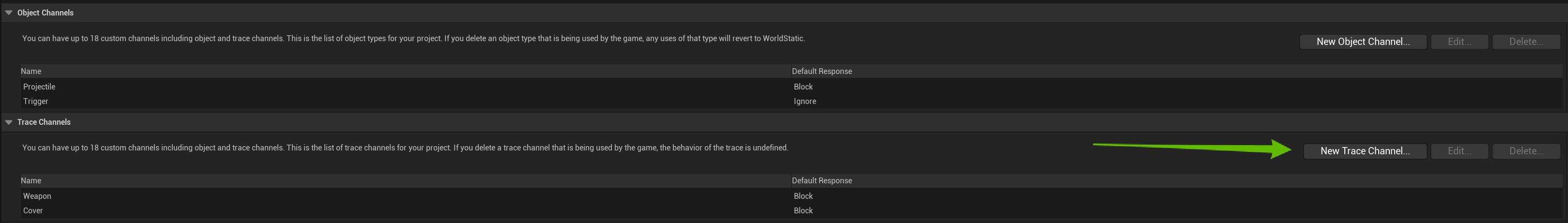Image resolution: width=1568 pixels, height=223 pixels.
Task: Select the Trigger object channel row
Action: pos(36,102)
